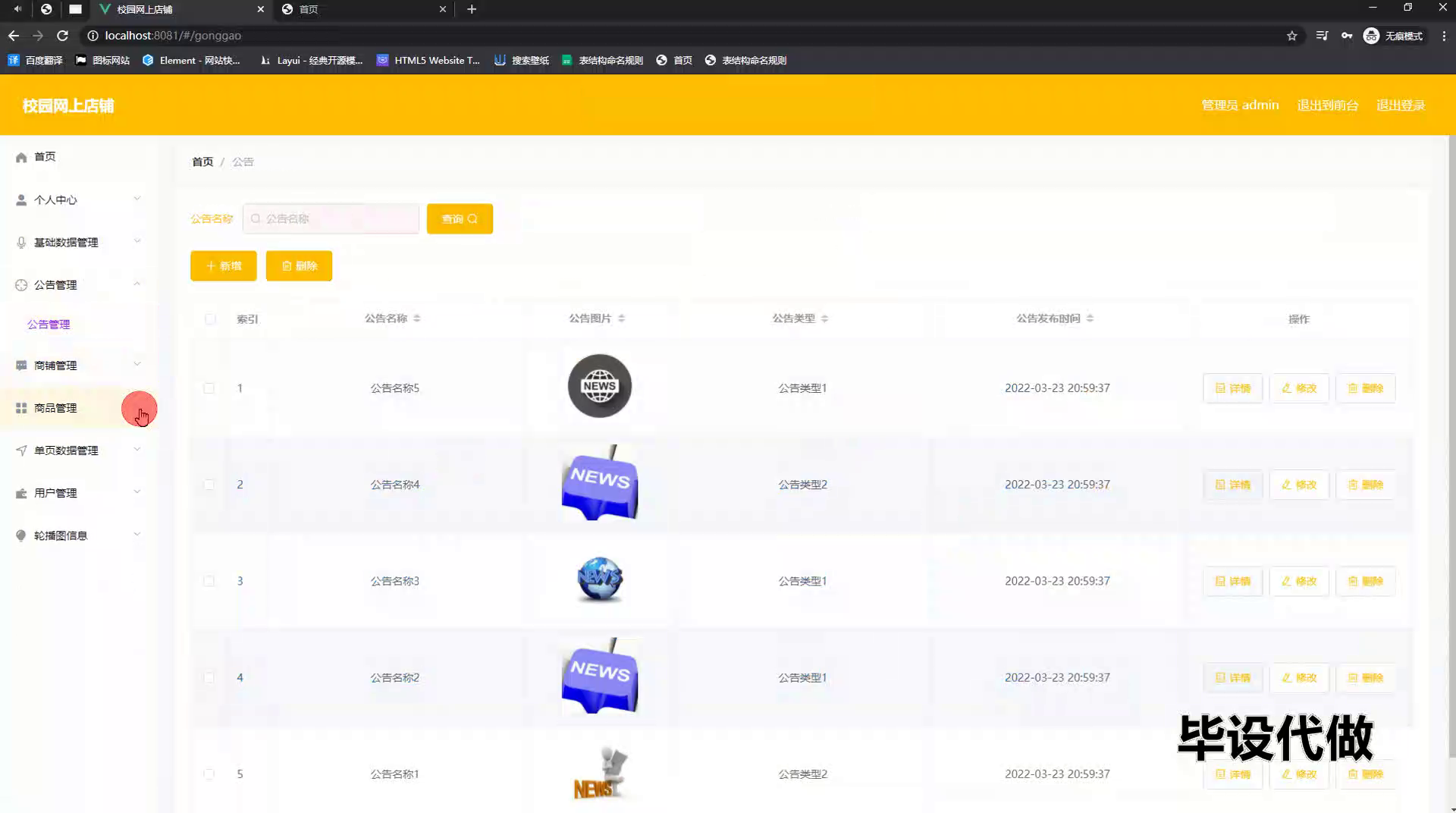Click the 退出到前台 link

click(1327, 105)
